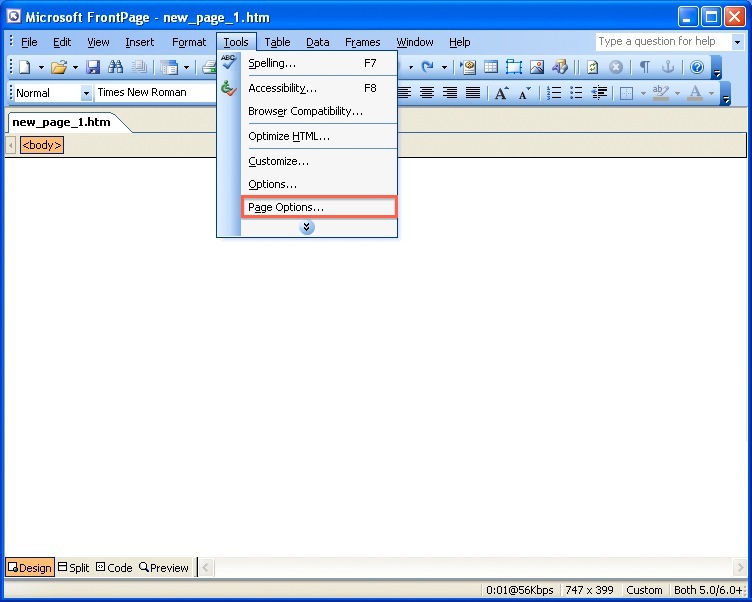Click the Find binoculars icon
Viewport: 752px width, 602px height.
click(x=116, y=67)
